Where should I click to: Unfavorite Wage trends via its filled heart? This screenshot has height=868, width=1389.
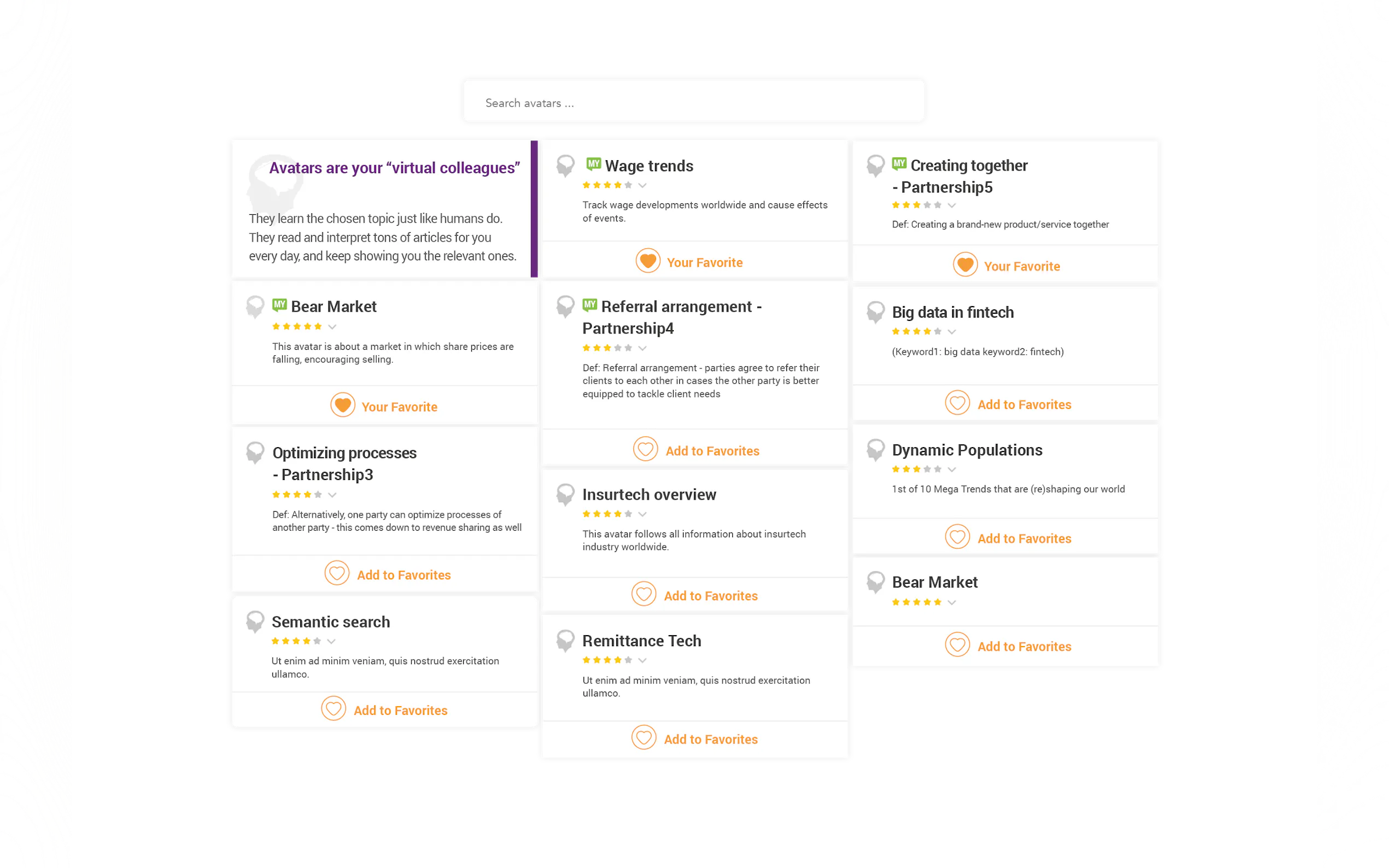point(647,261)
